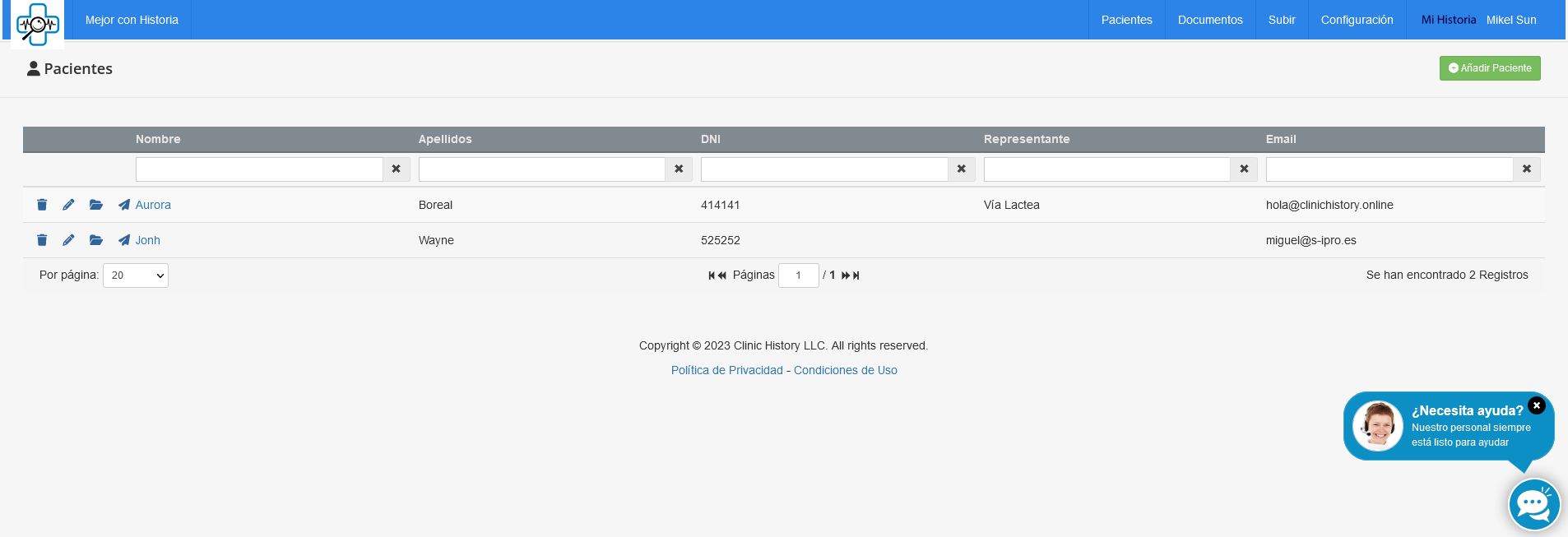Viewport: 1568px width, 537px height.
Task: Delete patient Jonh with trash icon
Action: coord(42,240)
